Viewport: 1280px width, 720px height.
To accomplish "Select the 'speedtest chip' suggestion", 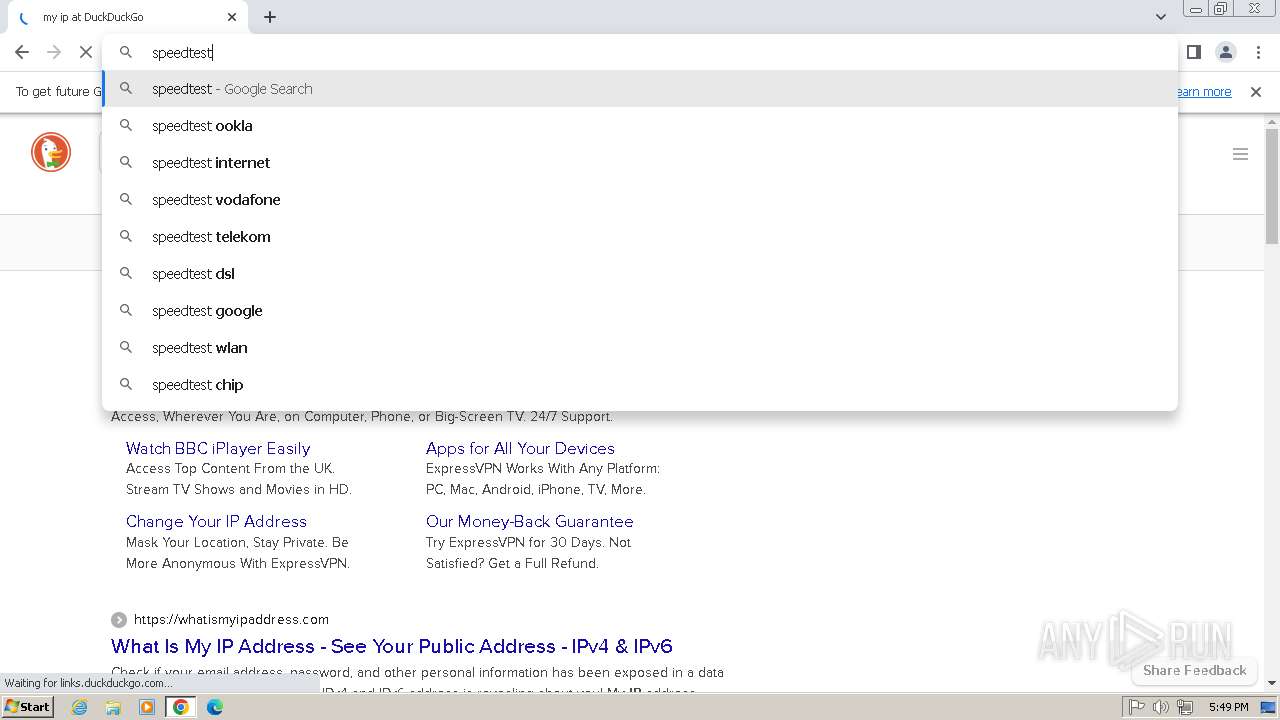I will [x=640, y=385].
